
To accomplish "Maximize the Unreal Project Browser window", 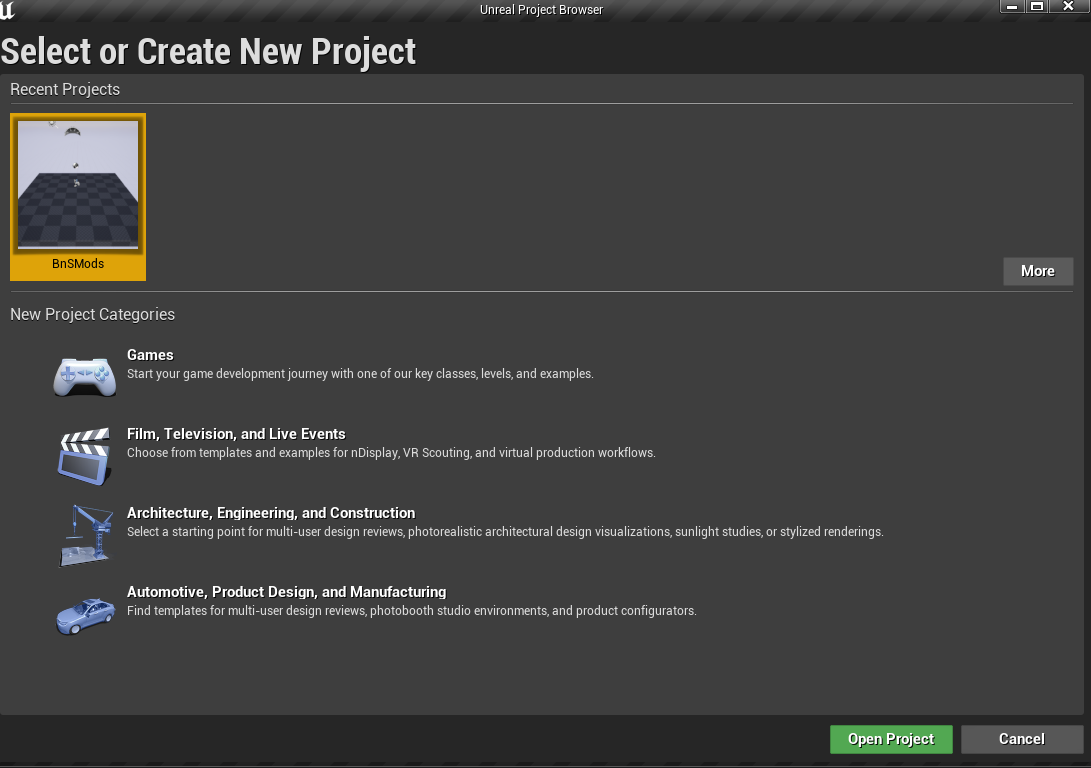I will pyautogui.click(x=1037, y=6).
